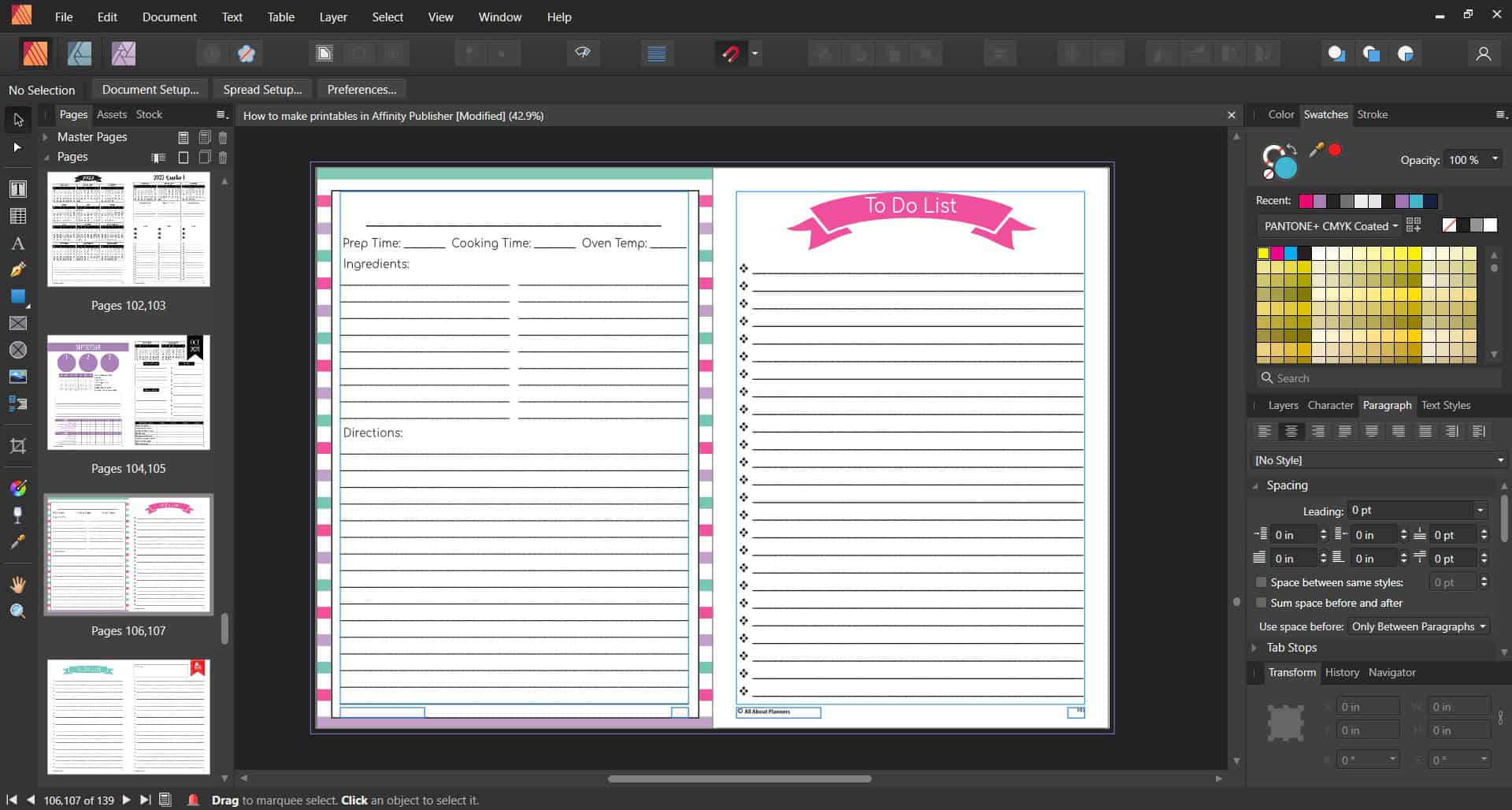Viewport: 1512px width, 810px height.
Task: Open the Document menu
Action: [169, 17]
